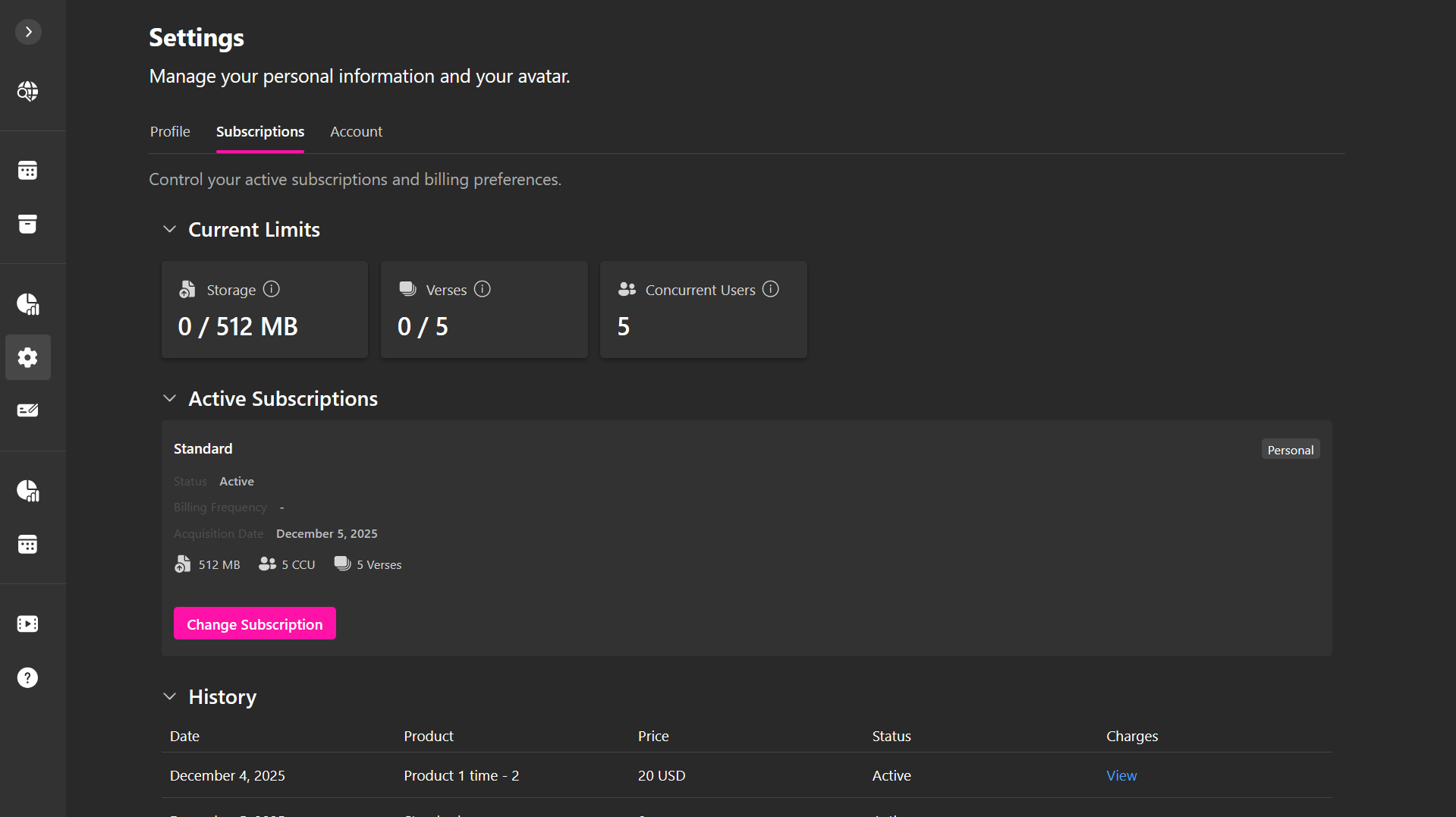Viewport: 1456px width, 817px height.
Task: Open the Help question mark icon
Action: (x=27, y=677)
